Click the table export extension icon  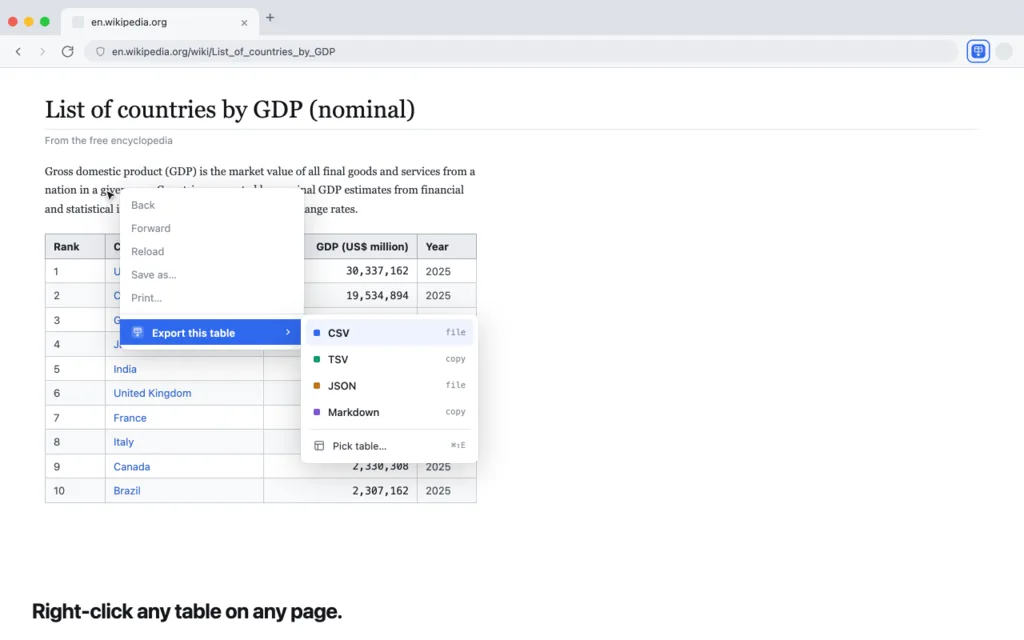pyautogui.click(x=978, y=51)
